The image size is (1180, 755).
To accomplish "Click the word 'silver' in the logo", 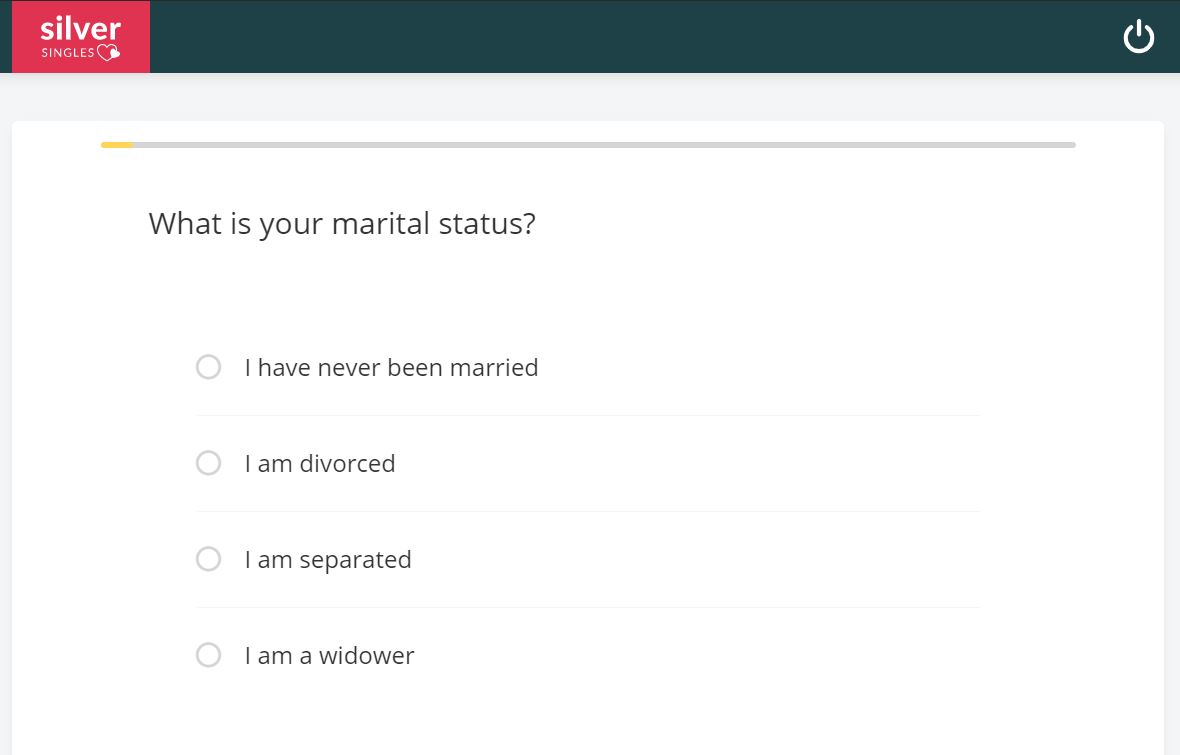I will pos(81,29).
